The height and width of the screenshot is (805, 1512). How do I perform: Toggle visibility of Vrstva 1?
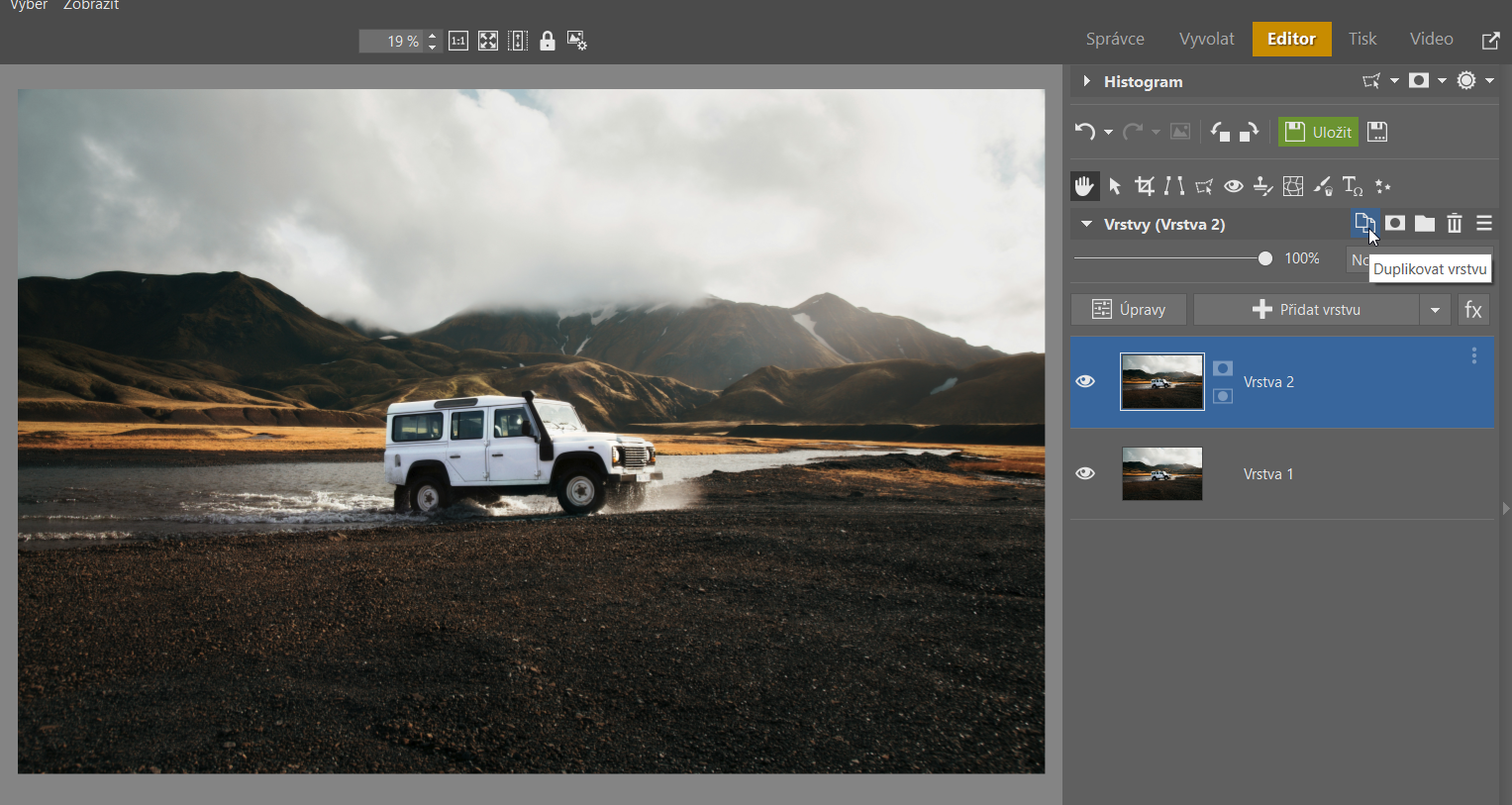[x=1085, y=473]
